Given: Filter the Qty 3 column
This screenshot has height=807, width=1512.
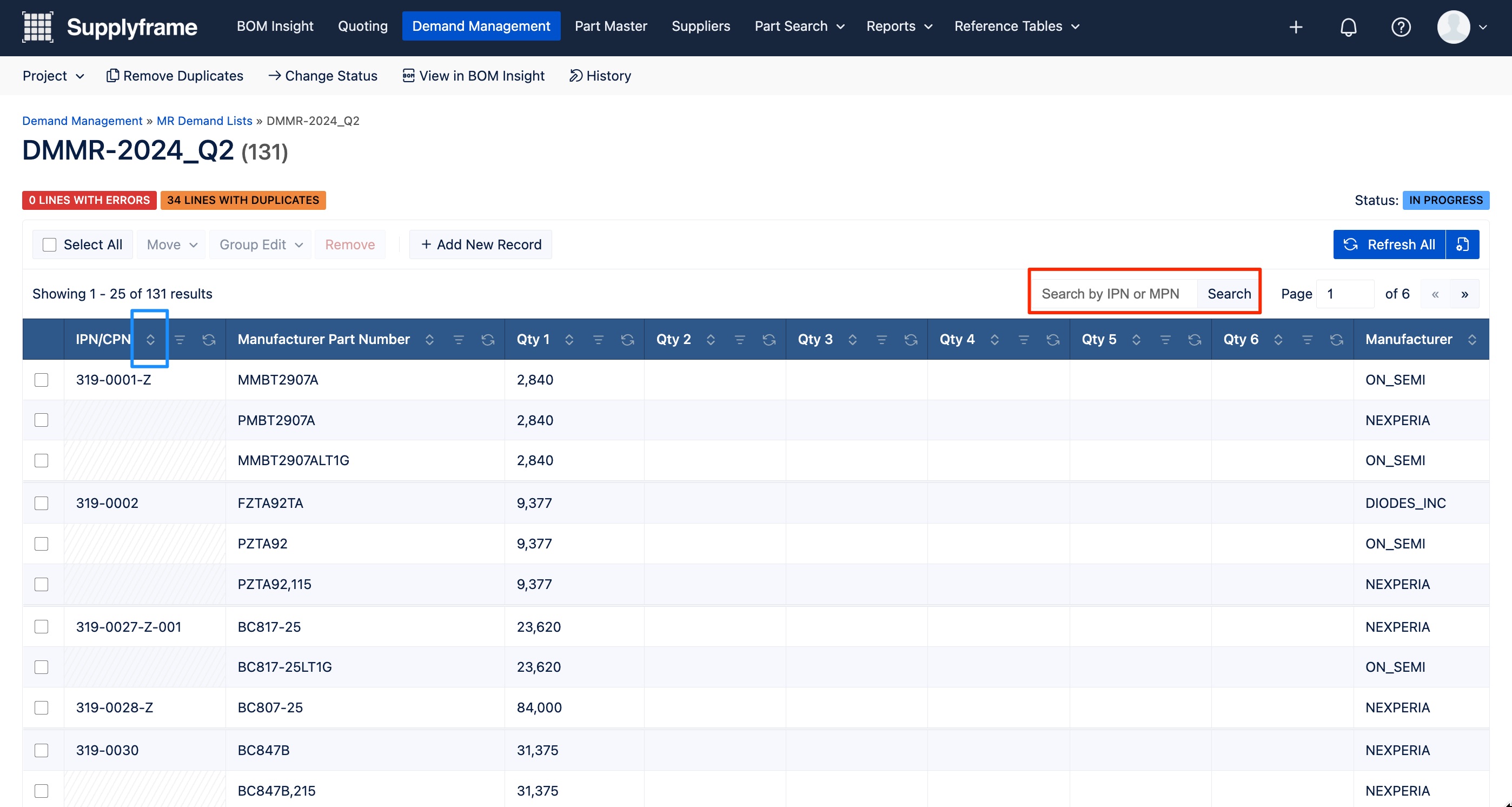Looking at the screenshot, I should (881, 339).
